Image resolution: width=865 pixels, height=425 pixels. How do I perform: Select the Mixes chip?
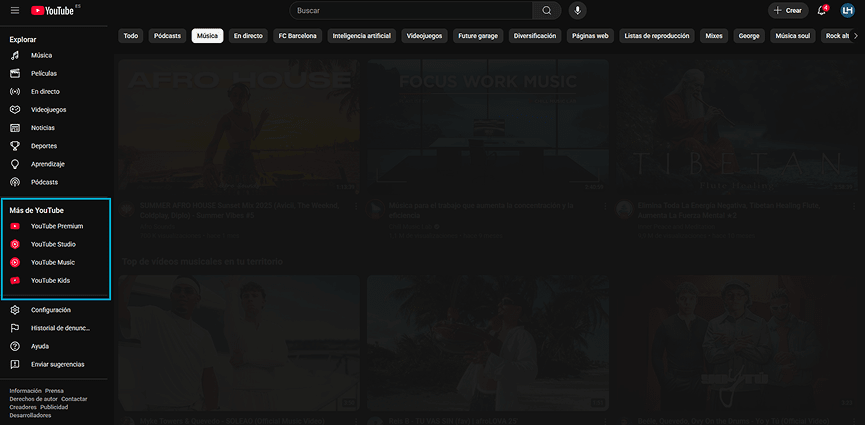tap(714, 36)
